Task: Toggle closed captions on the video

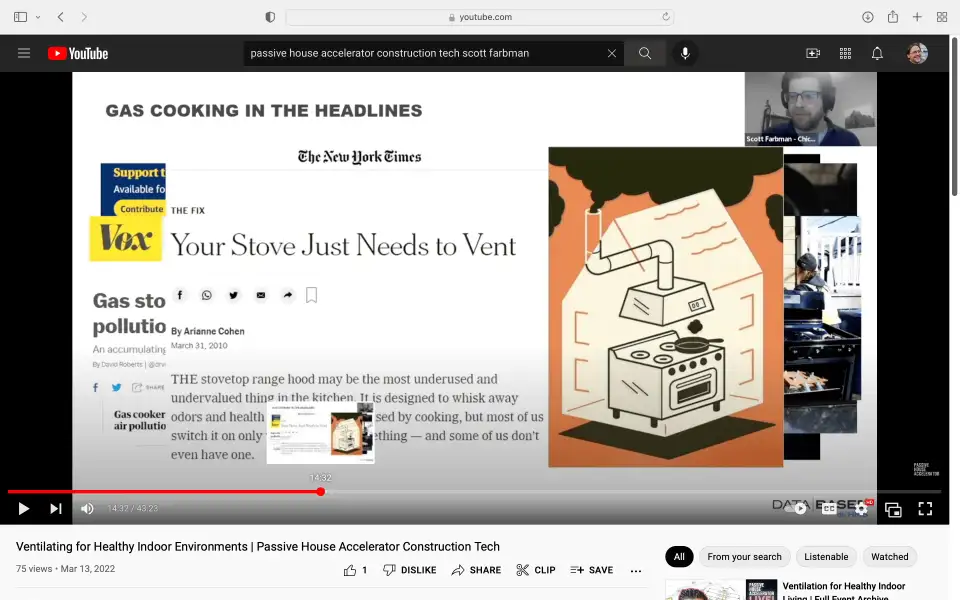Action: pos(829,509)
